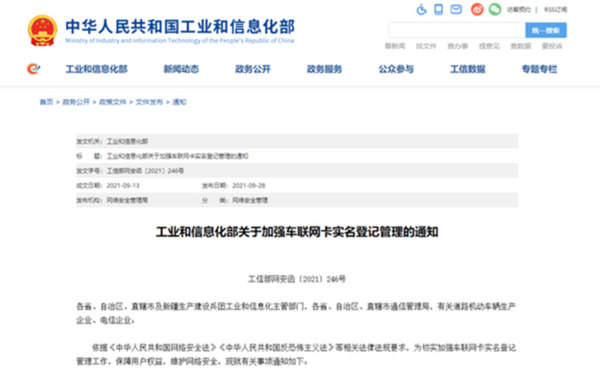Click 文件发布 in breadcrumb trail

(149, 102)
